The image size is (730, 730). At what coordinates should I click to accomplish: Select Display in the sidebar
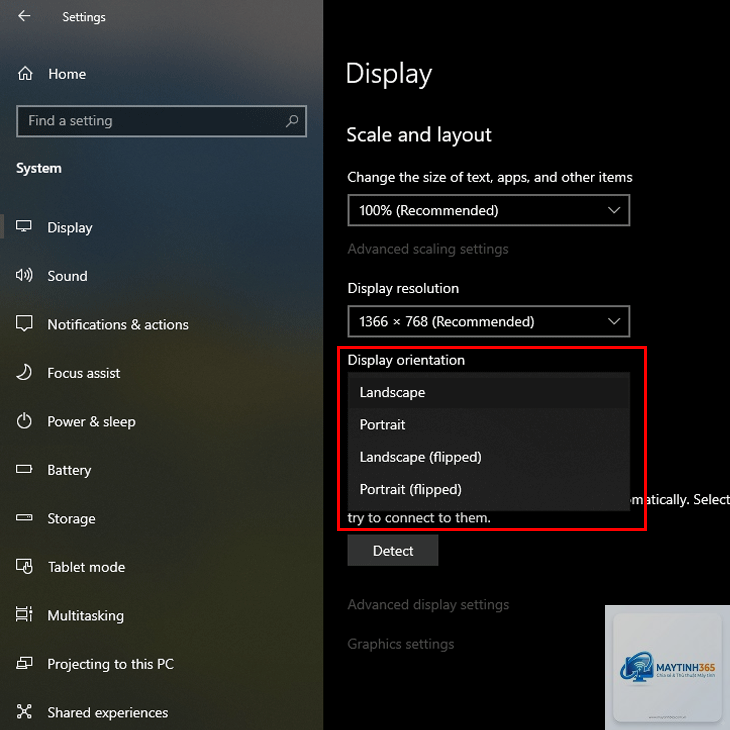(70, 228)
